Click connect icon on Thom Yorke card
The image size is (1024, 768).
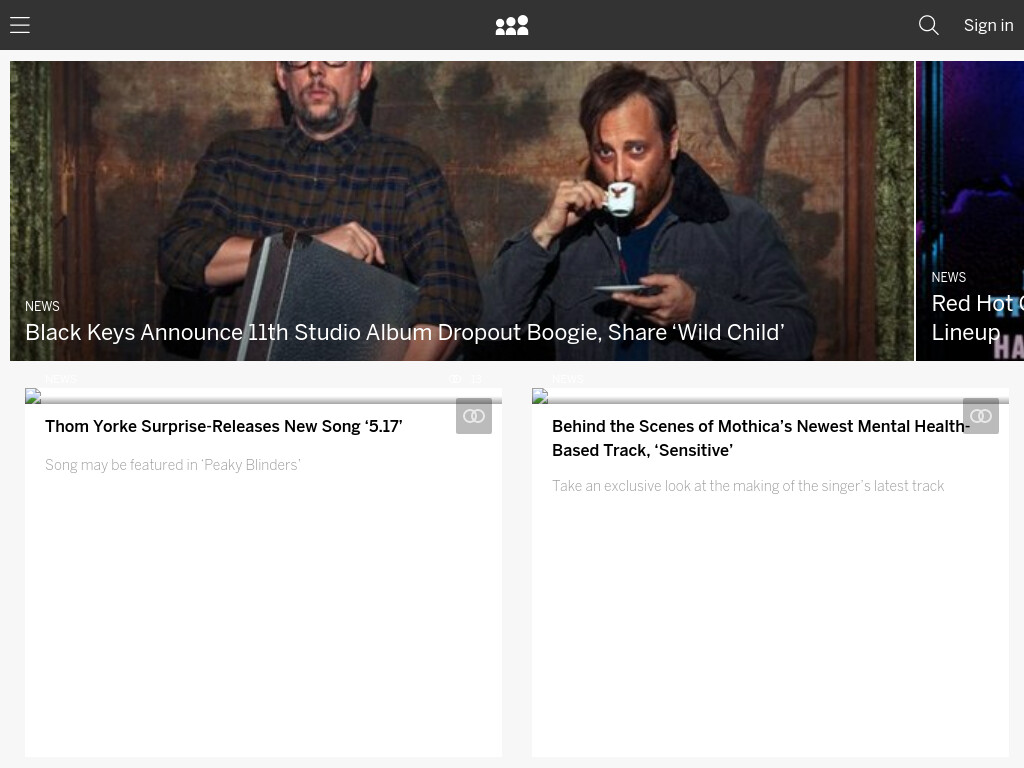tap(473, 416)
